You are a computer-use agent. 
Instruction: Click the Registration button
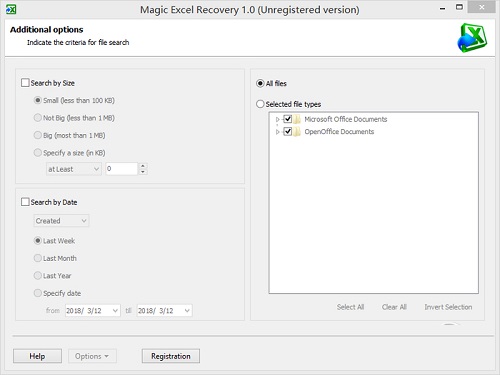171,356
